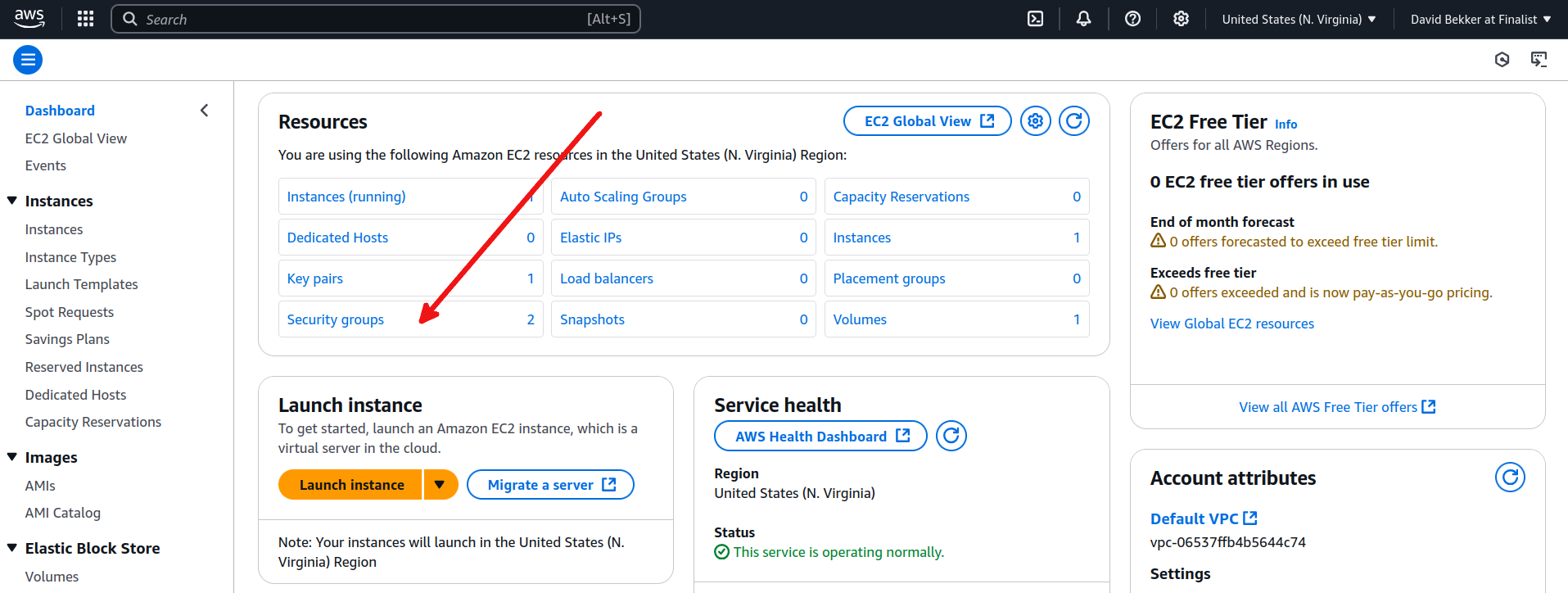The height and width of the screenshot is (593, 1568).
Task: Open the top bar settings gear
Action: [1181, 19]
